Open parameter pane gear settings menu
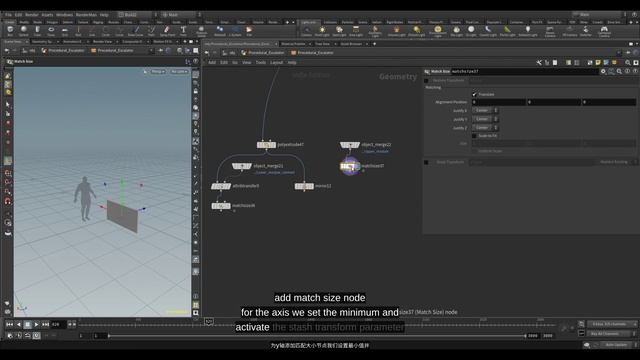640x360 pixels. [x=603, y=71]
